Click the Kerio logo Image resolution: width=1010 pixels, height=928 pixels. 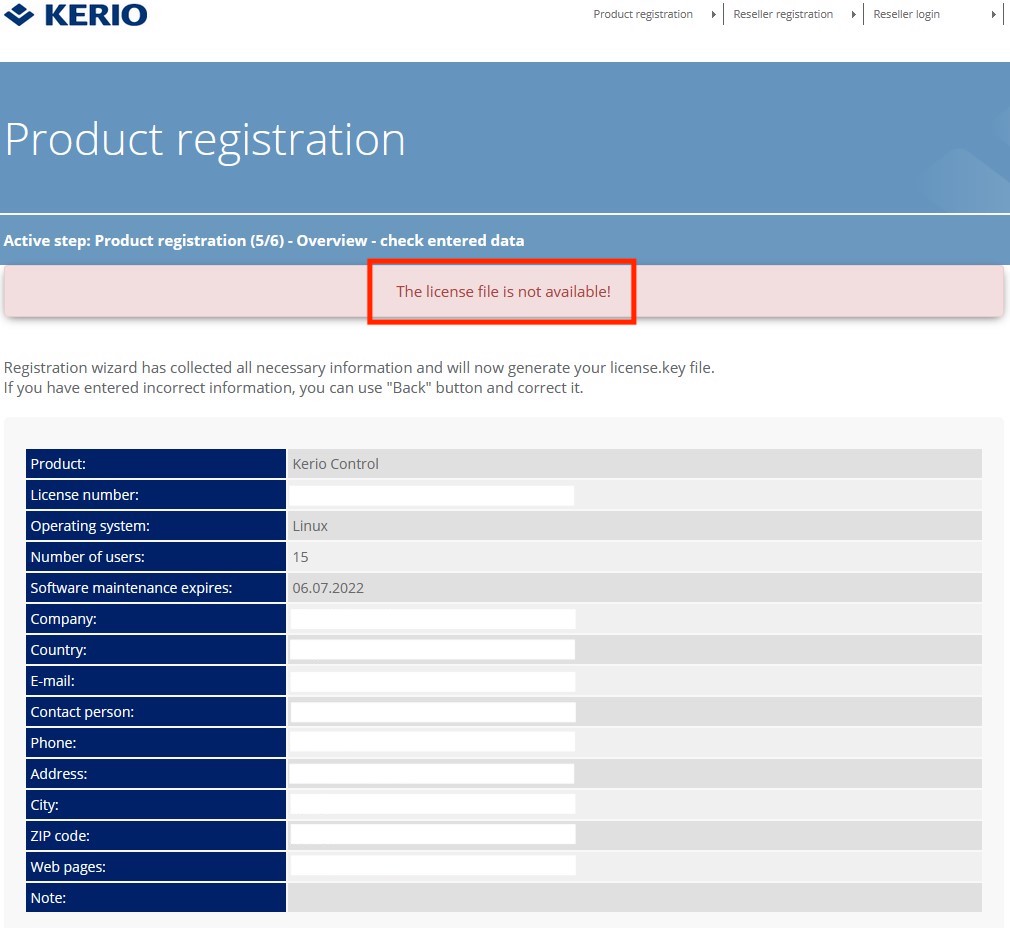[x=75, y=15]
